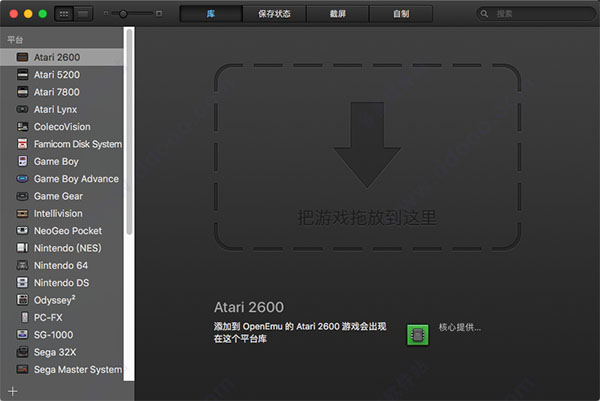Click the Atari 2600 heading in main pane
Viewport: 600px width, 401px height.
249,307
